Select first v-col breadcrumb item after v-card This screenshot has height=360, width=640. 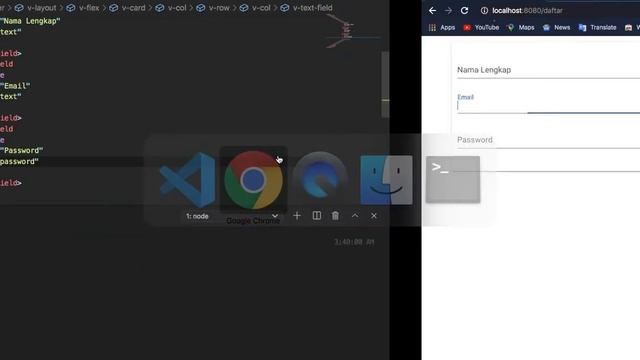click(x=171, y=8)
